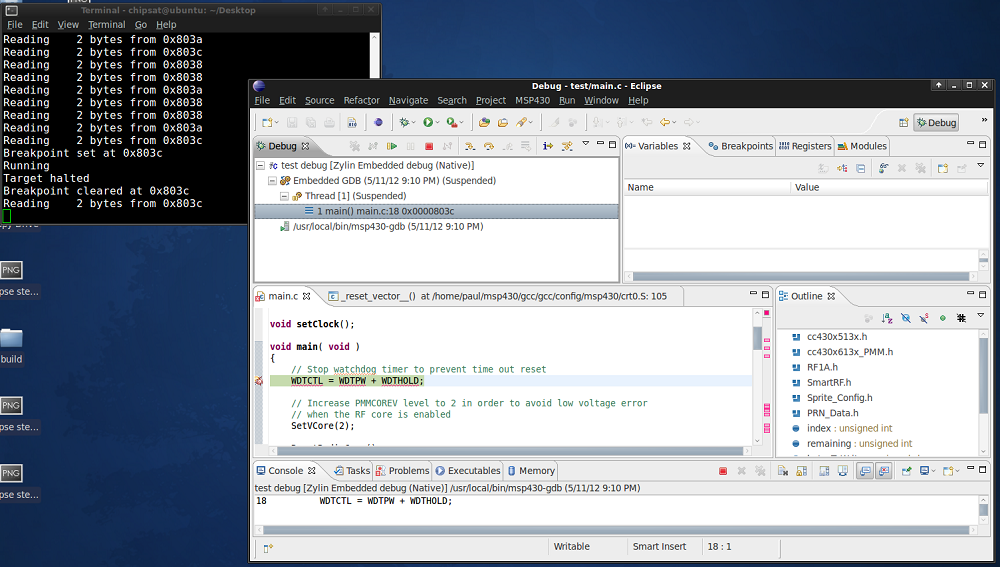This screenshot has width=1000, height=567.
Task: Click the Back to last edit arrow
Action: (x=647, y=122)
